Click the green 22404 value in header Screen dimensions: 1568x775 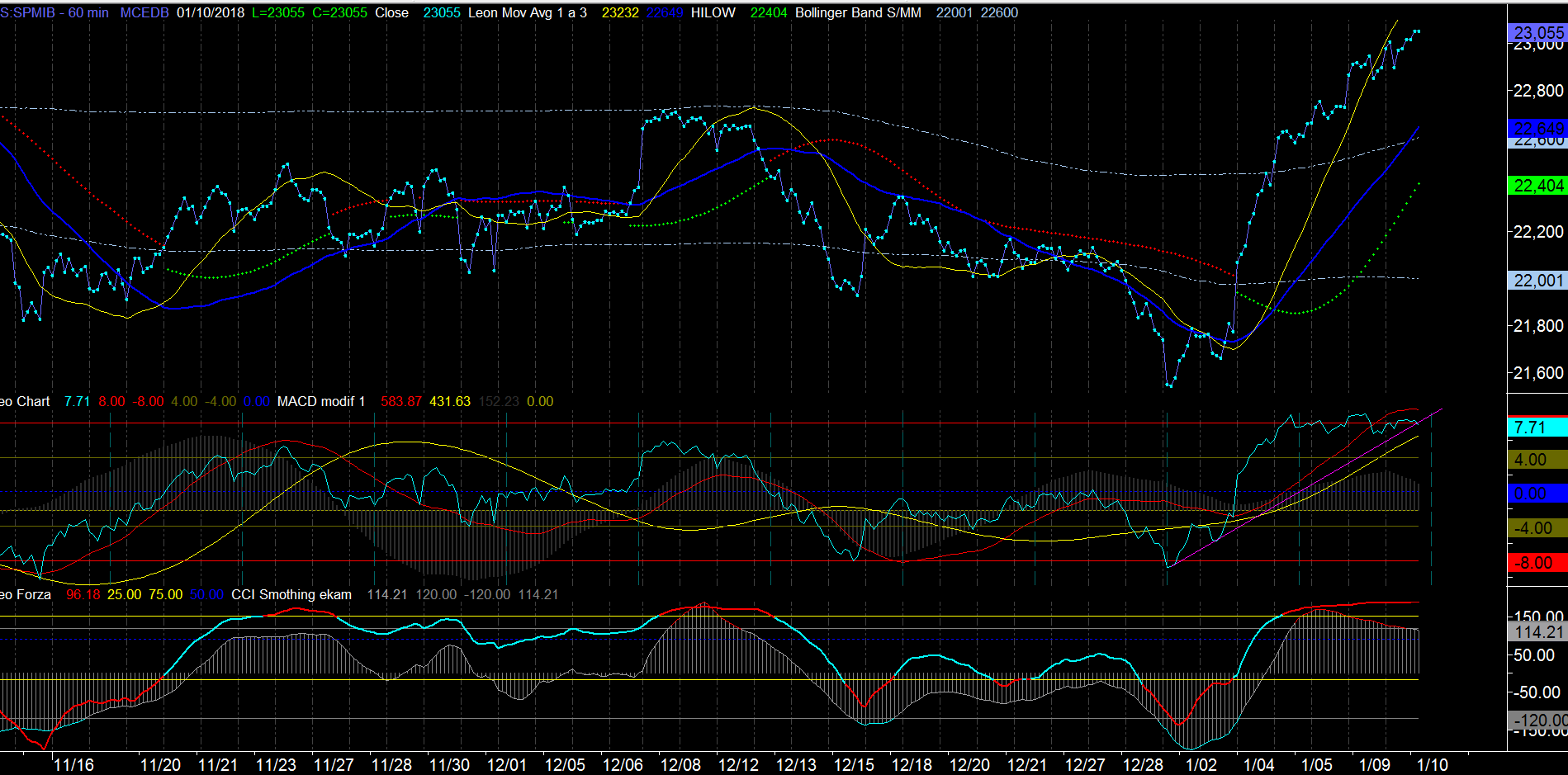pyautogui.click(x=769, y=12)
